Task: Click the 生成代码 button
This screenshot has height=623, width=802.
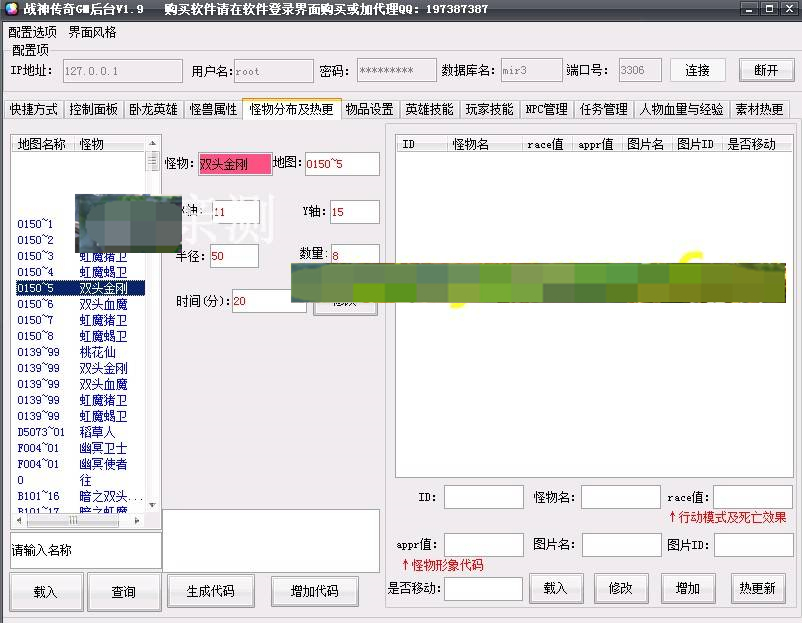Action: (210, 591)
